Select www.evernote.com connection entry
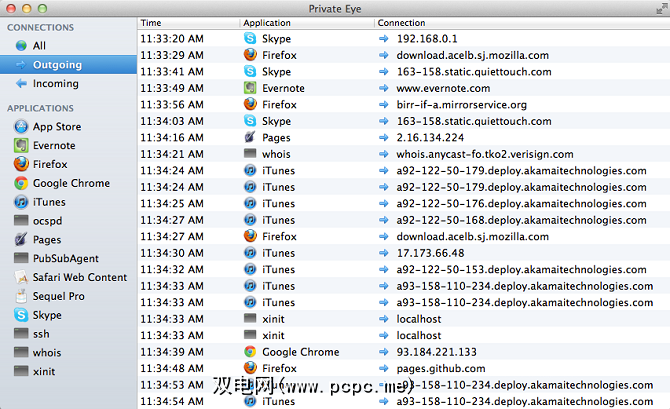Image resolution: width=670 pixels, height=409 pixels. coord(443,88)
